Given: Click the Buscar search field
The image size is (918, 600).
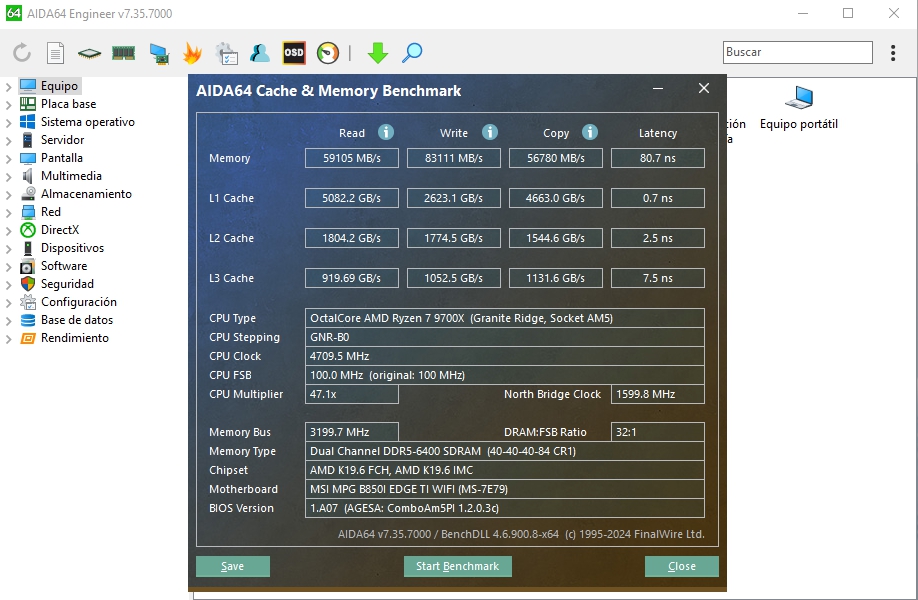Looking at the screenshot, I should click(x=797, y=52).
